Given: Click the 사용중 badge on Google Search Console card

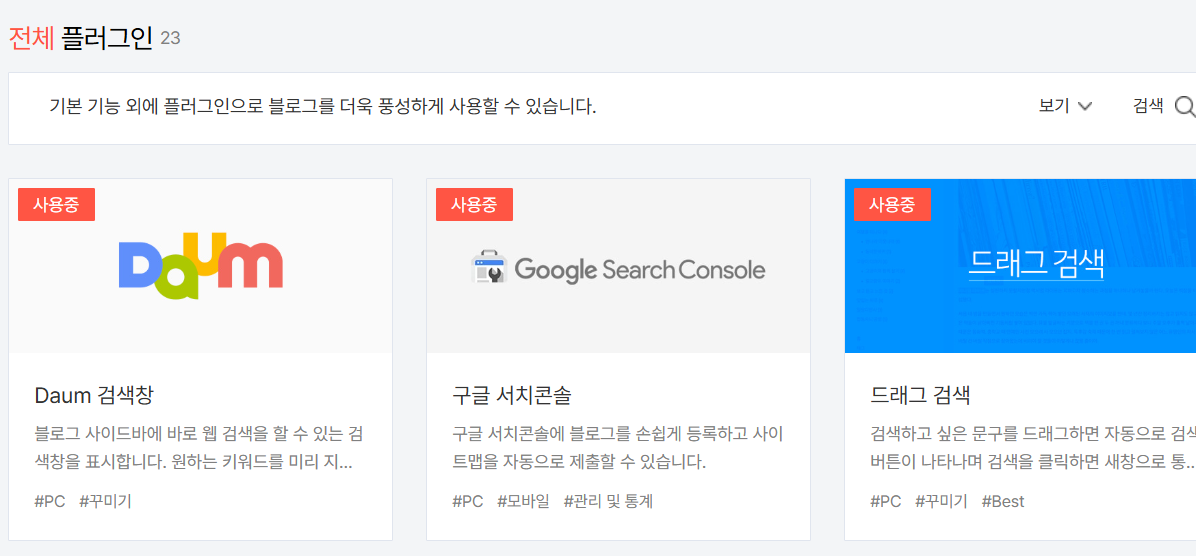Looking at the screenshot, I should 474,204.
